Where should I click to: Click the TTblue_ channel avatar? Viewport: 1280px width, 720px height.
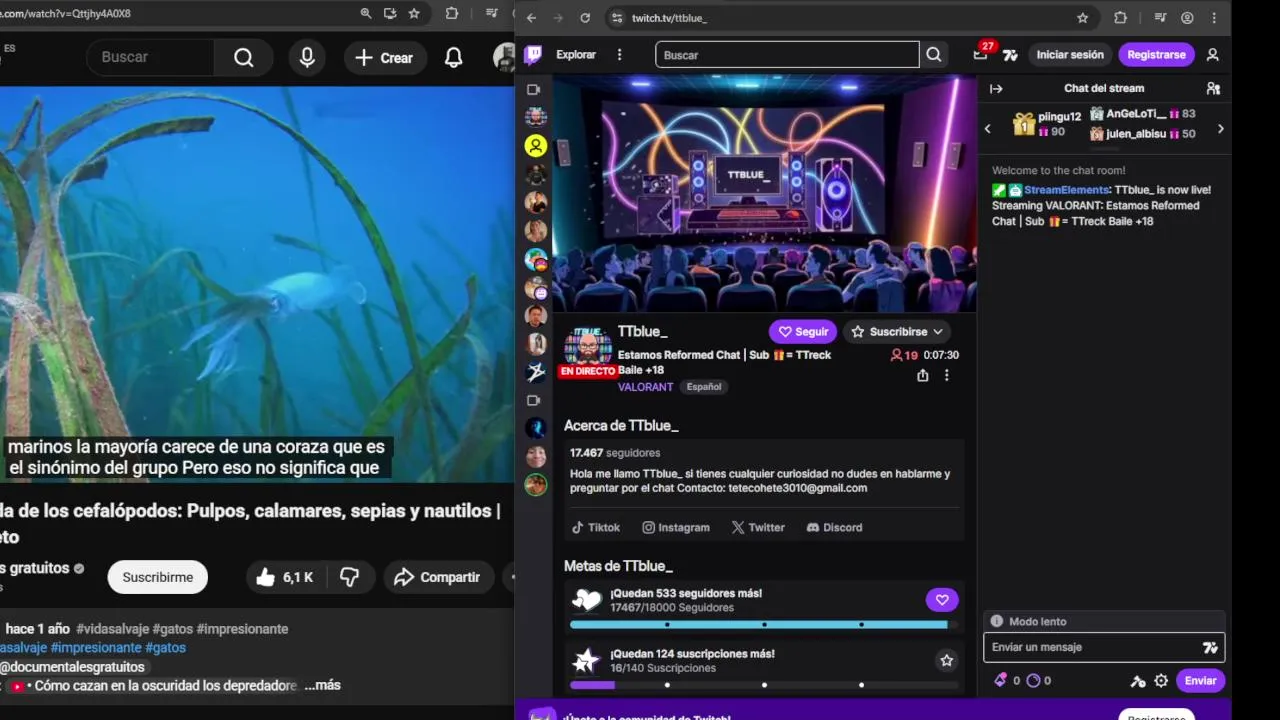click(x=588, y=350)
